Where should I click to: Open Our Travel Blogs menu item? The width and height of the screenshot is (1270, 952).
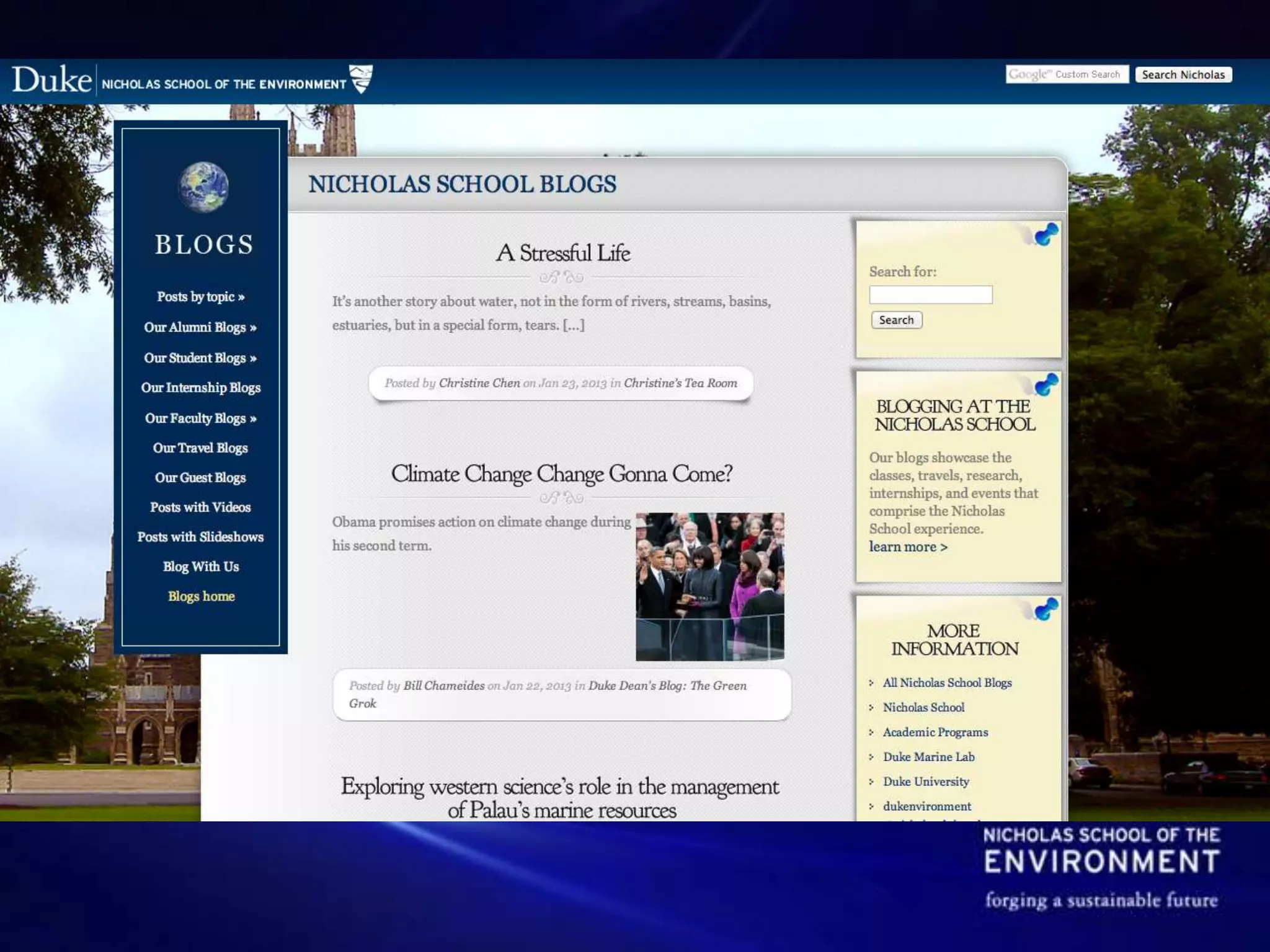pos(200,448)
